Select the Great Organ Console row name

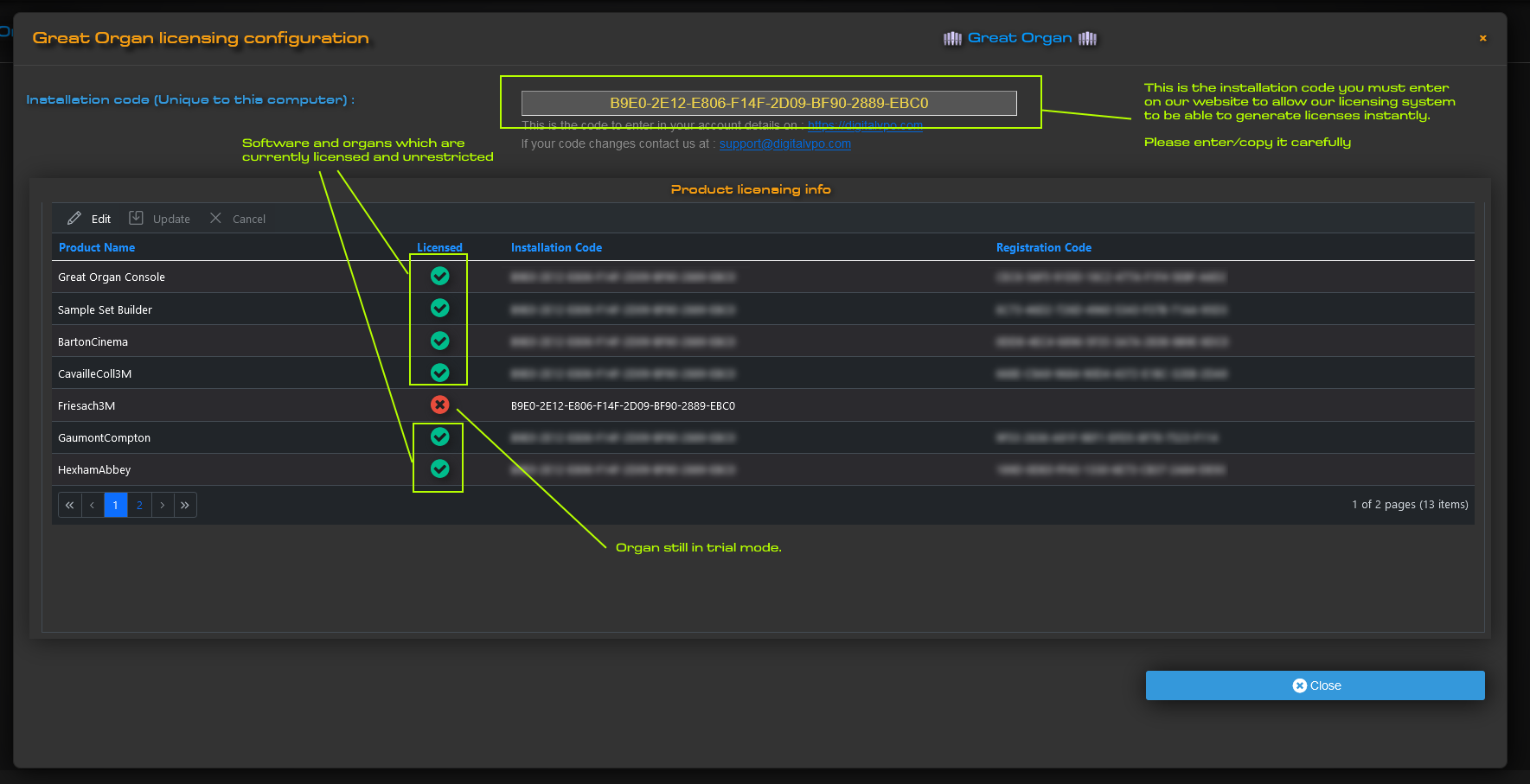pyautogui.click(x=112, y=277)
